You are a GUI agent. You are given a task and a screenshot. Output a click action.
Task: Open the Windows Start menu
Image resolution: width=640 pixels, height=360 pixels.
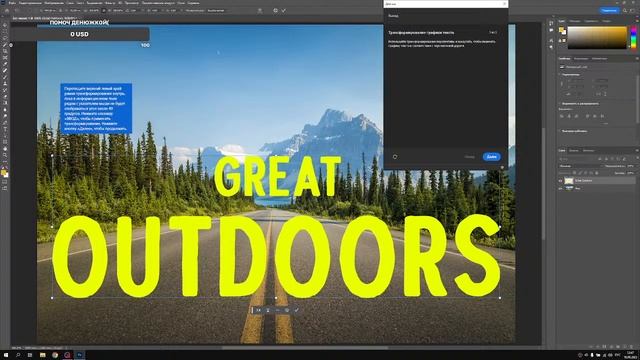[5, 355]
